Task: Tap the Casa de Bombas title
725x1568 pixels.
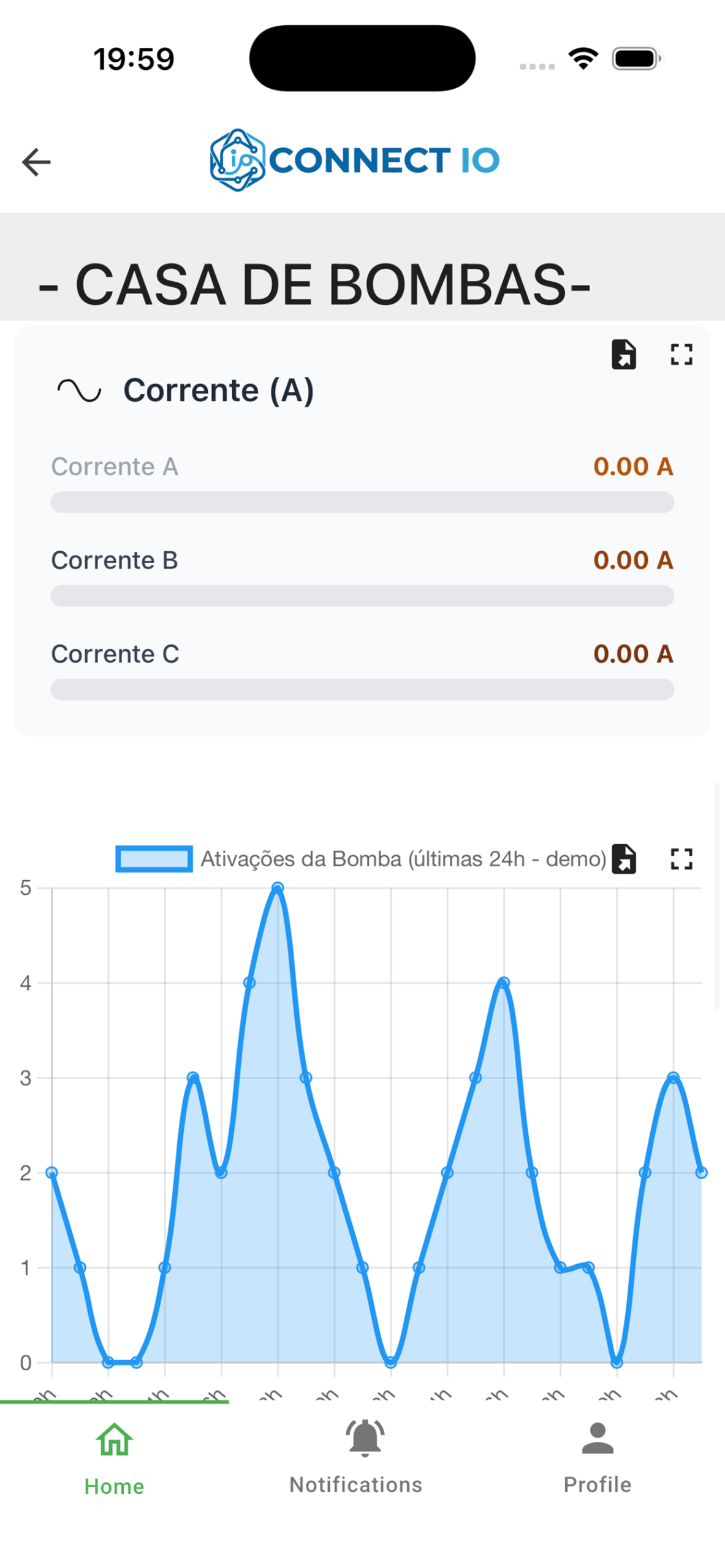Action: tap(314, 285)
